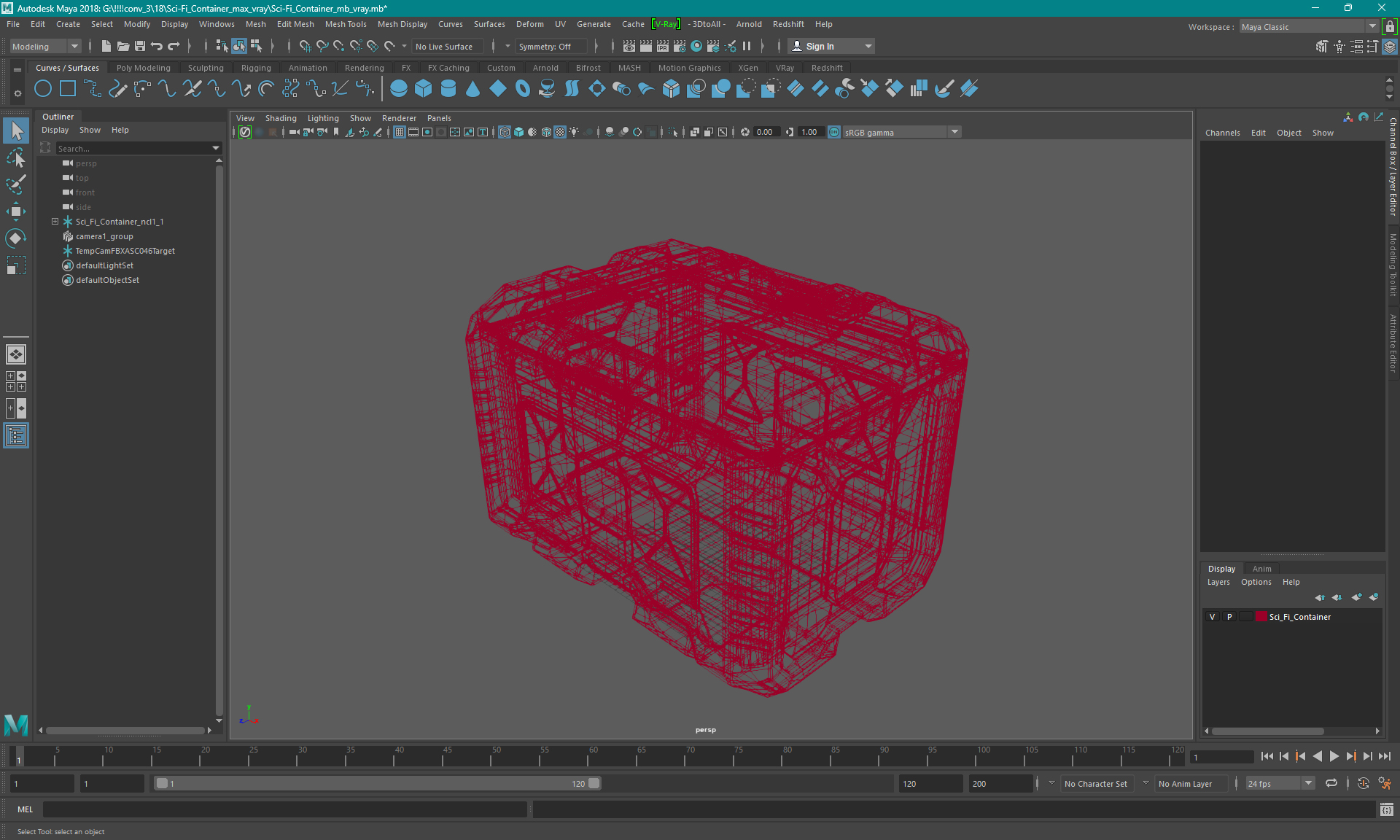
Task: Toggle visibility of Sci_Fi_Container layer
Action: coord(1213,617)
